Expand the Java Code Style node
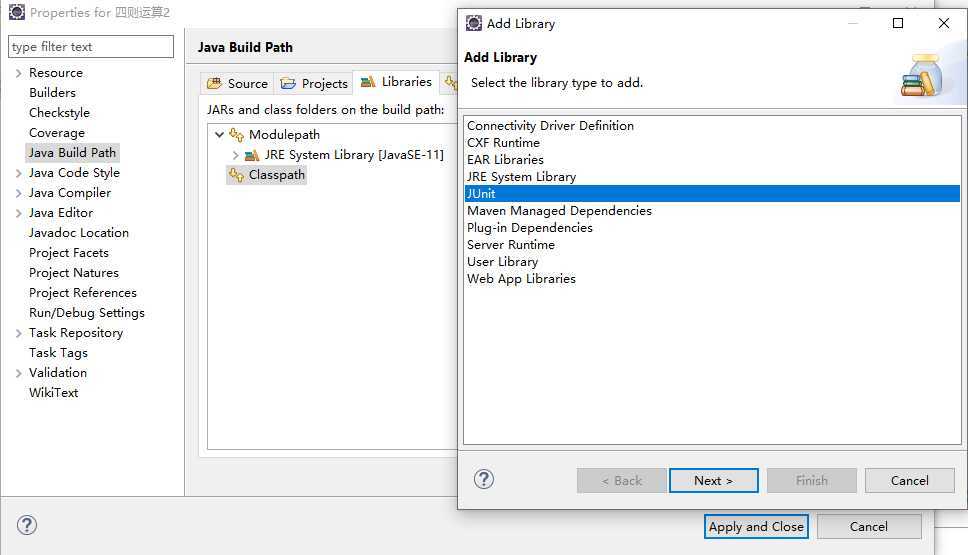The width and height of the screenshot is (968, 555). coord(18,173)
